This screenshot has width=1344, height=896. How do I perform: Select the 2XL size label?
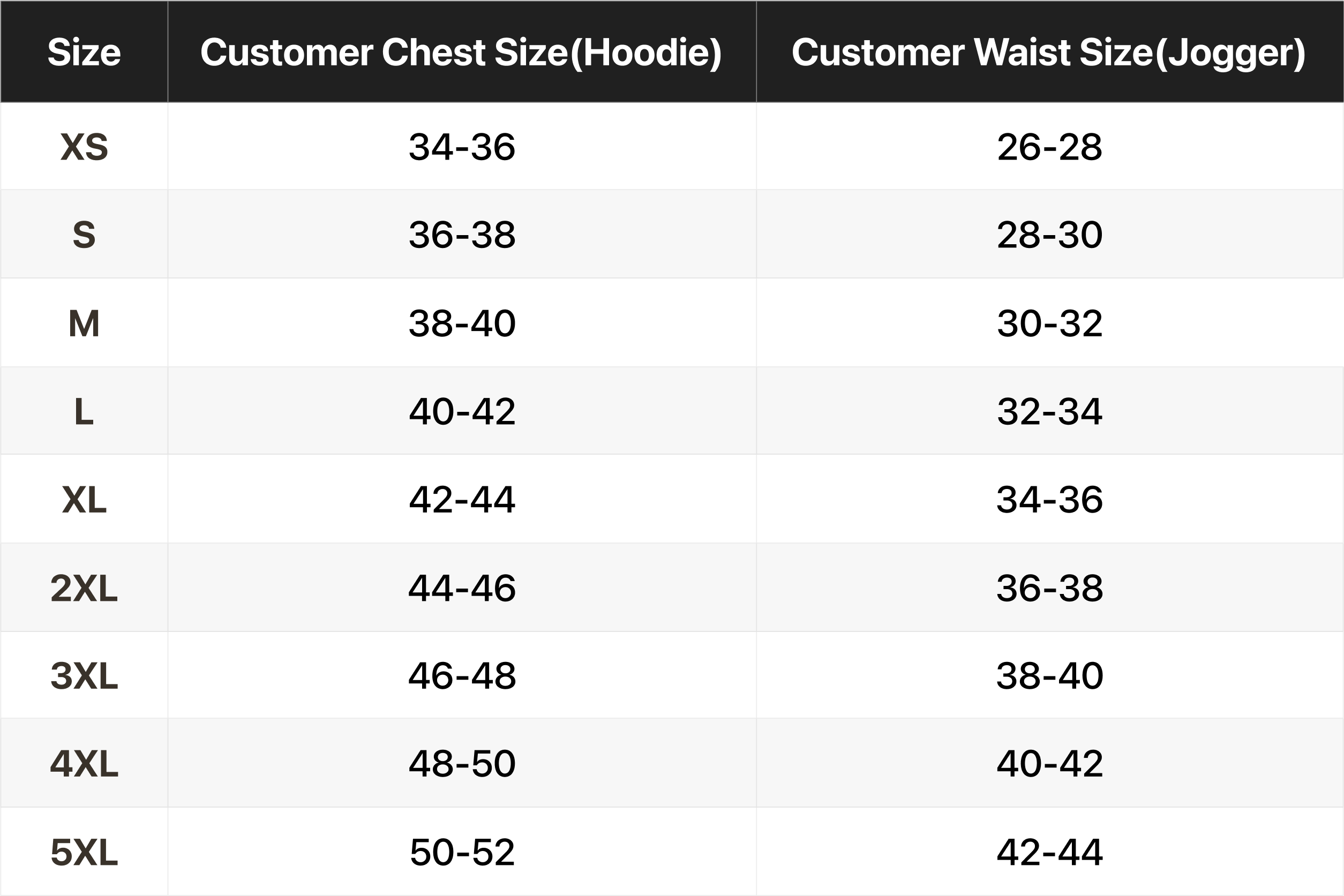click(84, 588)
